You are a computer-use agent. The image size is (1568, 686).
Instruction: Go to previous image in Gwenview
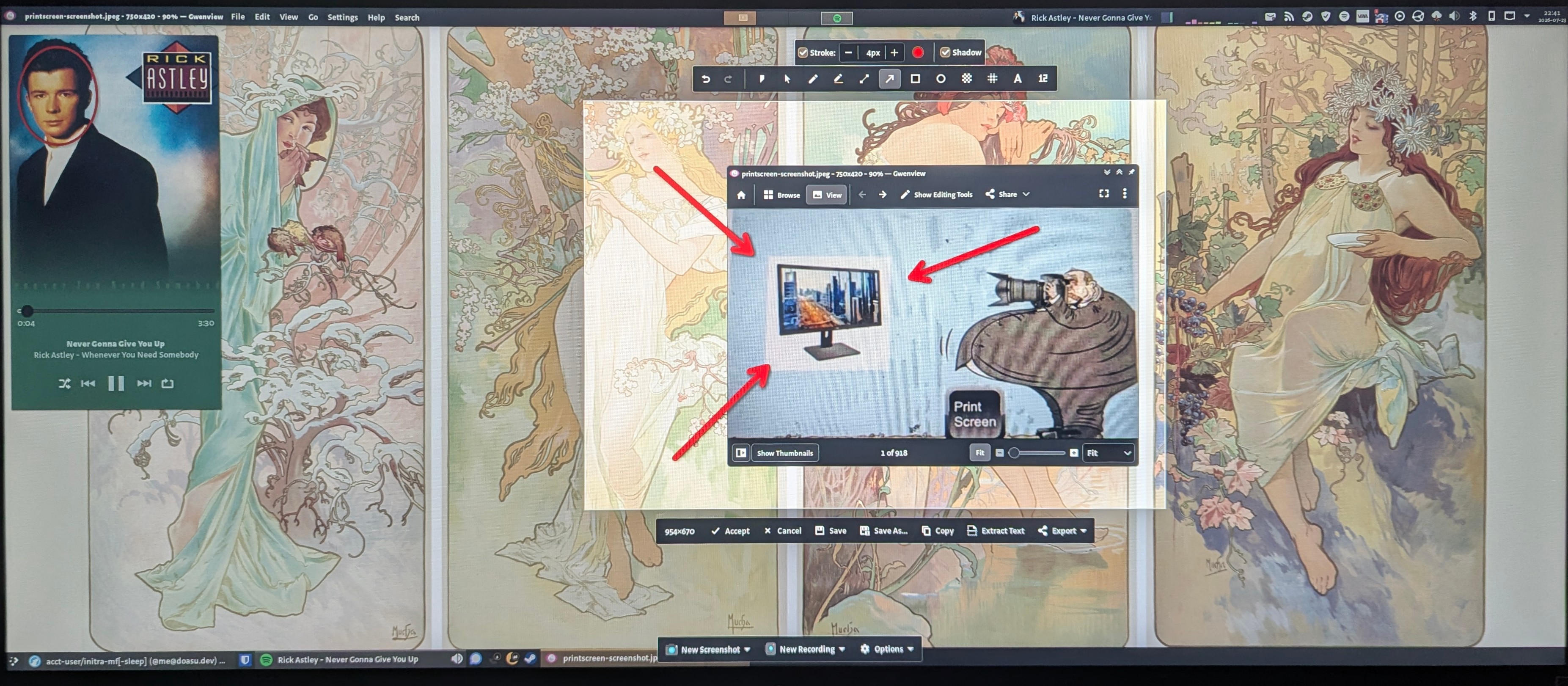tap(862, 195)
